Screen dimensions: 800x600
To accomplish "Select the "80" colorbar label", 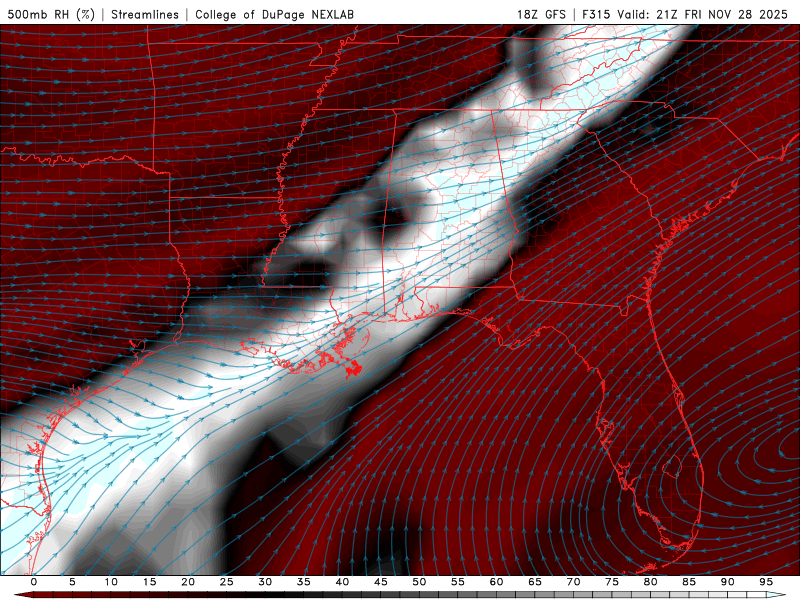I will point(651,582).
